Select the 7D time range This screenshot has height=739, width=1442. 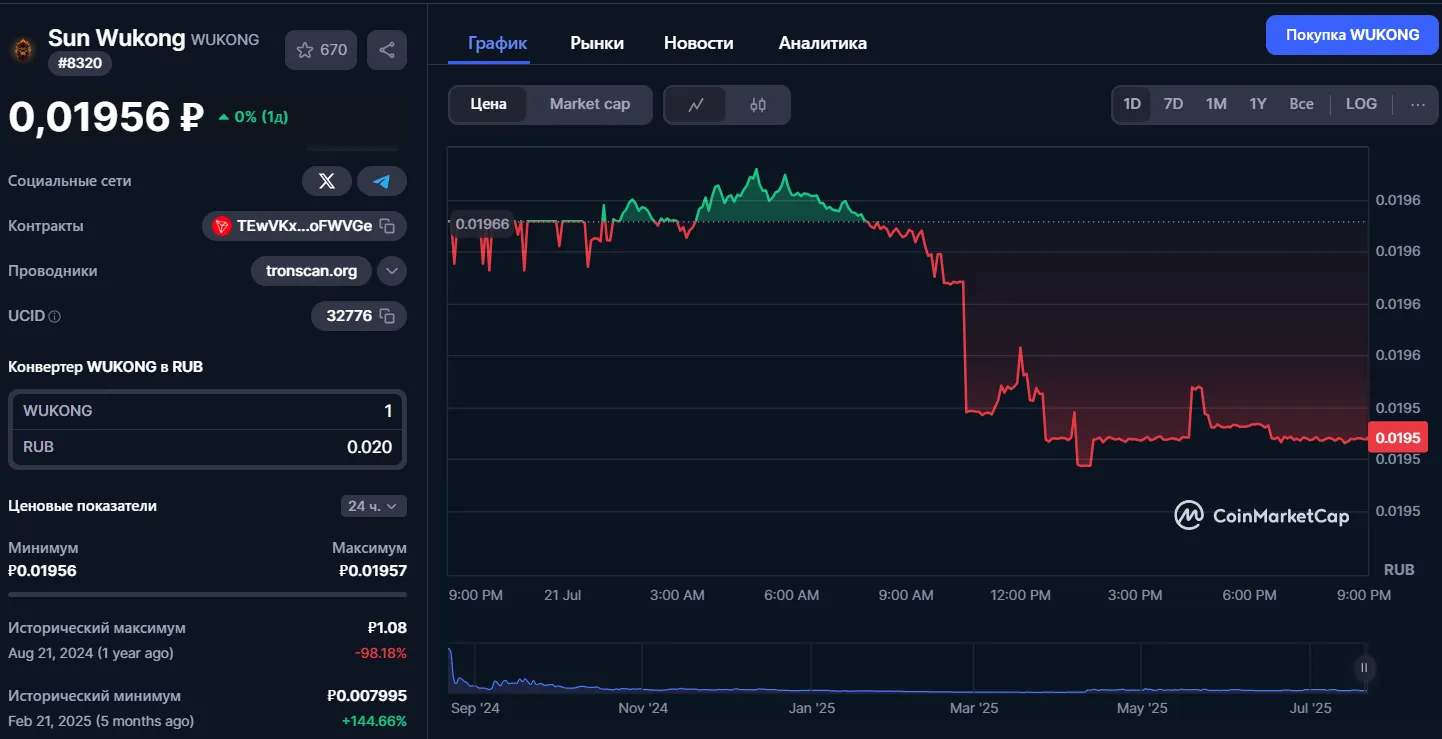(x=1173, y=104)
